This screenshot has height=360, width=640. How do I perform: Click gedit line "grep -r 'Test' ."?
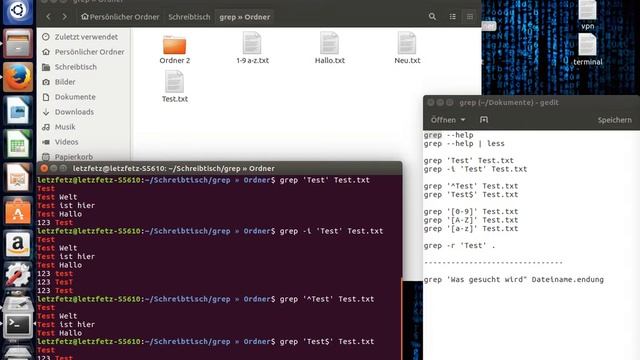(460, 246)
